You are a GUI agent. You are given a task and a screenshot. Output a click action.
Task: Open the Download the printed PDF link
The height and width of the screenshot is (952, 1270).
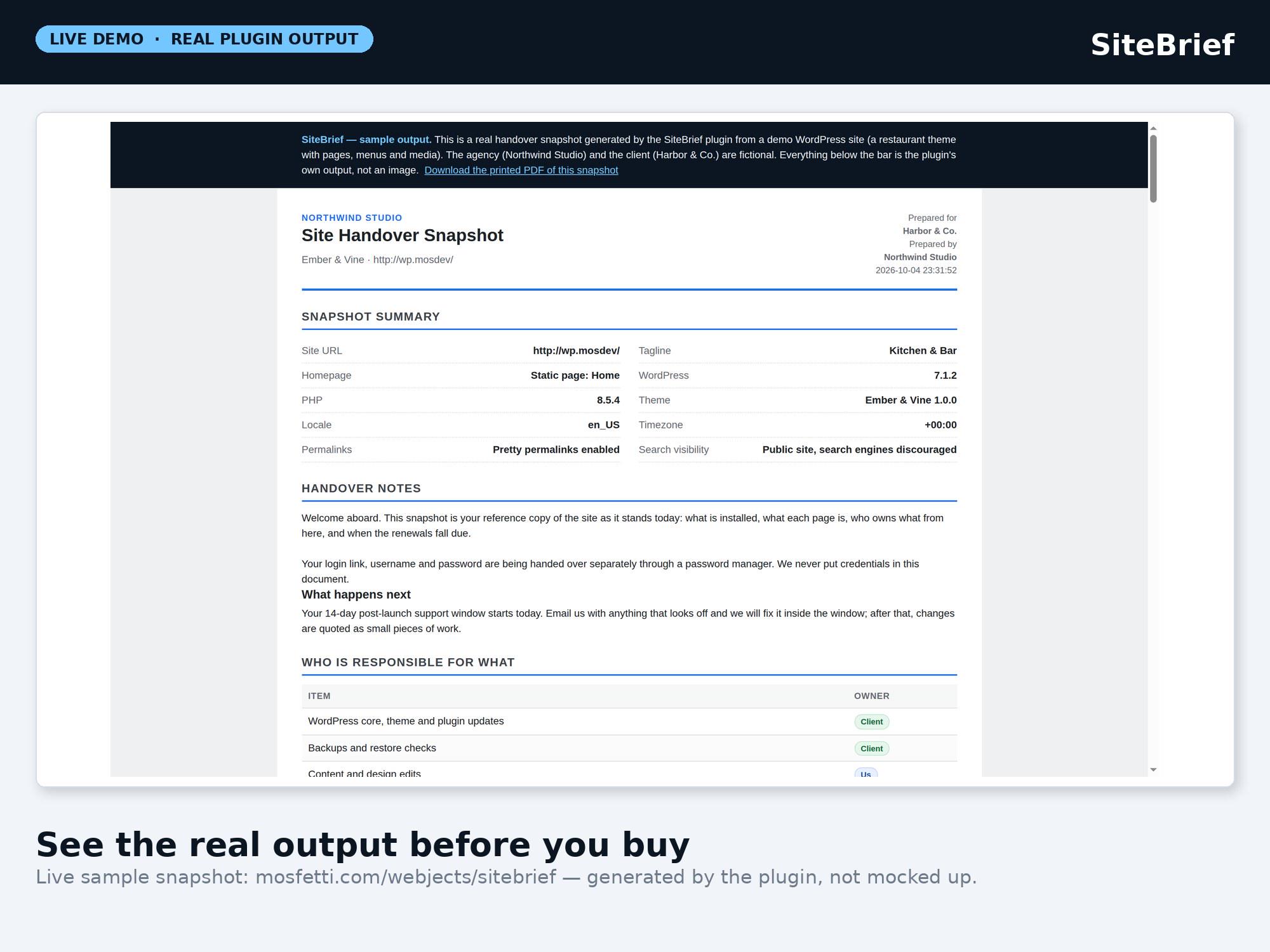[x=521, y=170]
